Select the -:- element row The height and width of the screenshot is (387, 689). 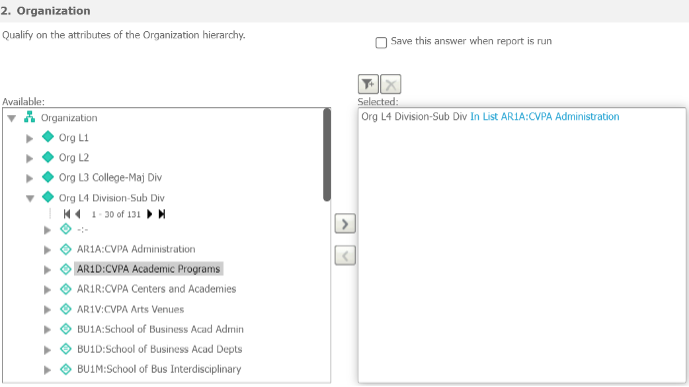(82, 229)
